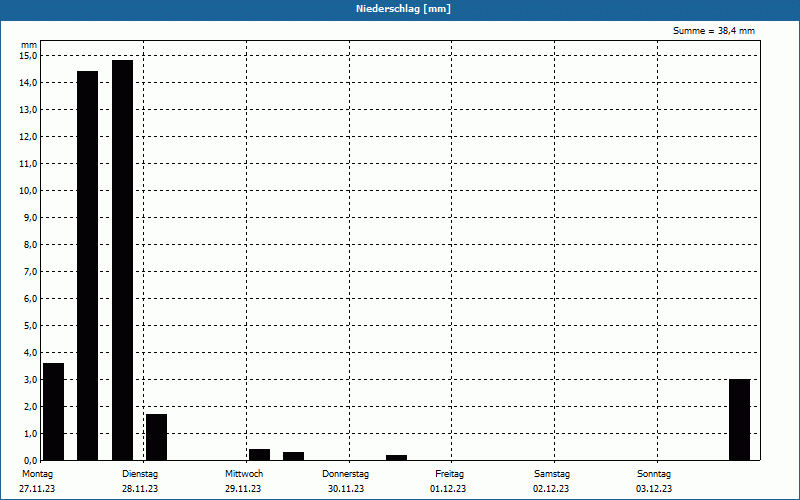Click the 'Montag' axis label
The height and width of the screenshot is (500, 800).
tap(37, 474)
